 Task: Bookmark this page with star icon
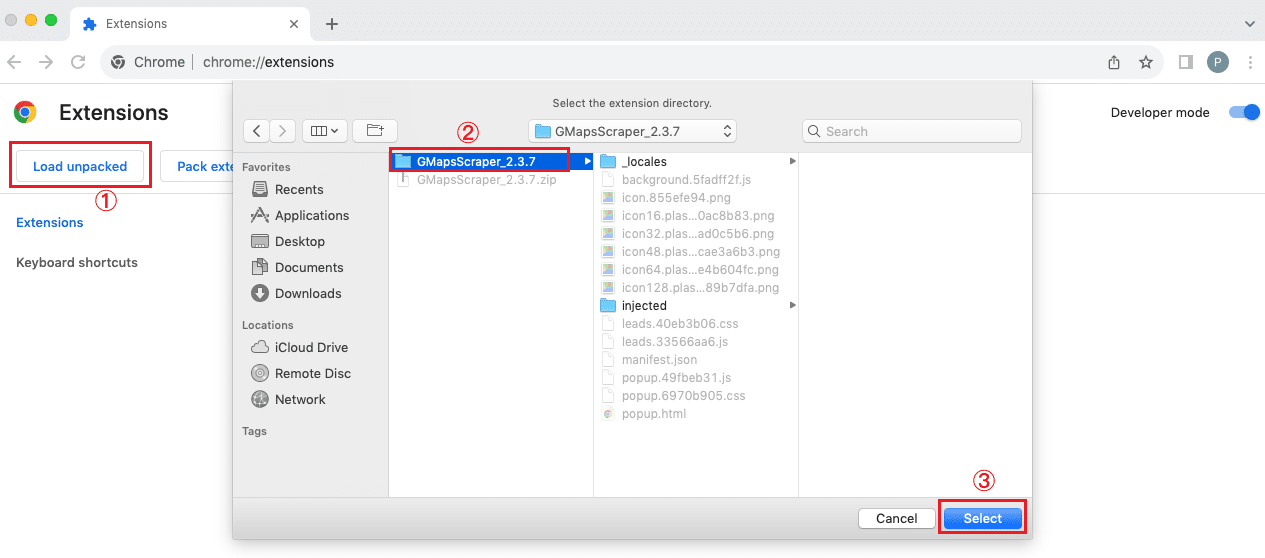(x=1146, y=62)
